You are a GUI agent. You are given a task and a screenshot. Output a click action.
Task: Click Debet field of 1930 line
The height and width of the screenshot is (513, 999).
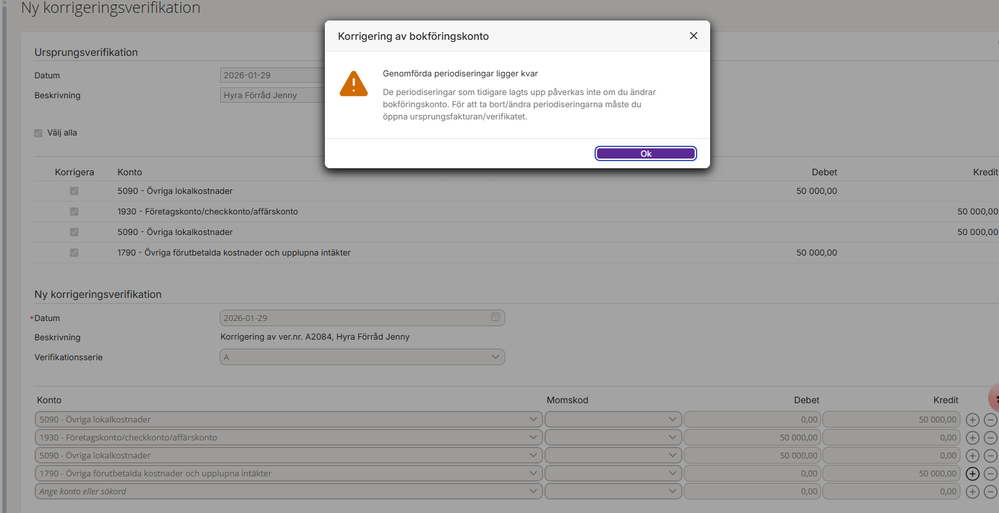pos(752,438)
